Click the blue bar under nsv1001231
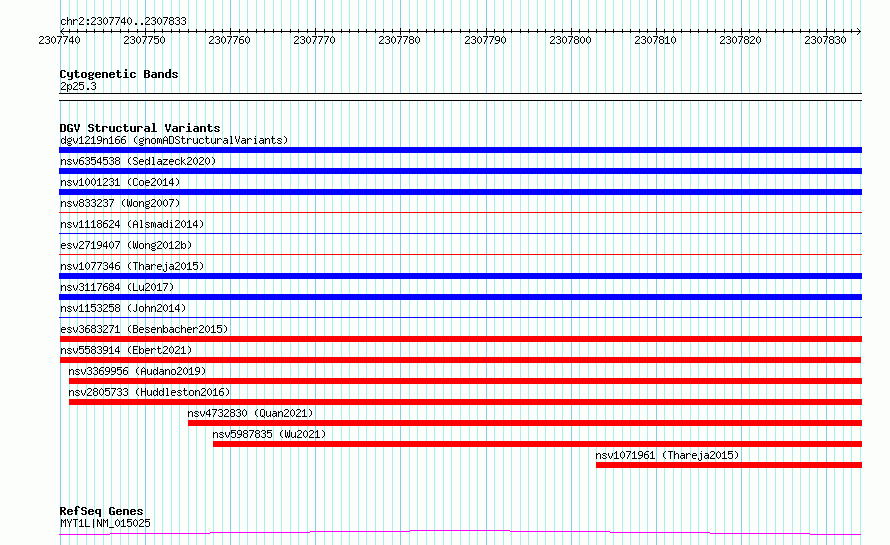Screen dimensions: 890x545 [460, 192]
